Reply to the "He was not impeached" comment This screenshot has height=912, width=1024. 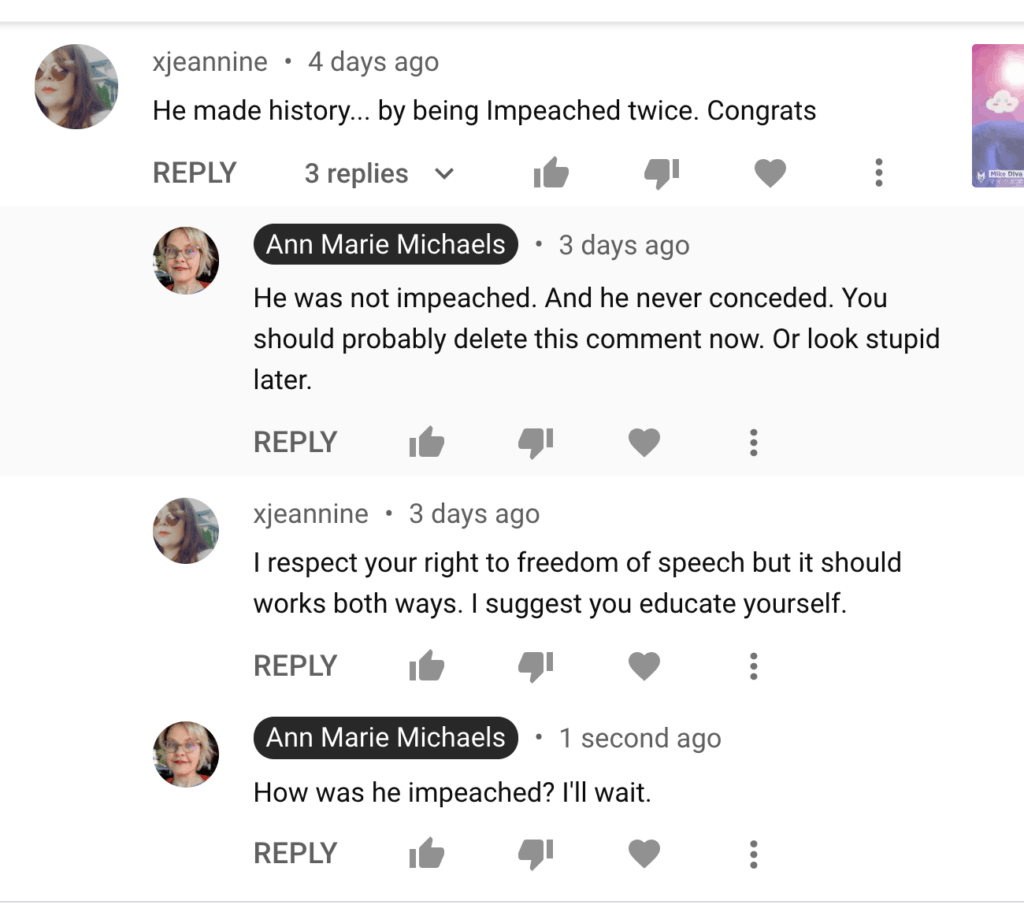coord(295,442)
